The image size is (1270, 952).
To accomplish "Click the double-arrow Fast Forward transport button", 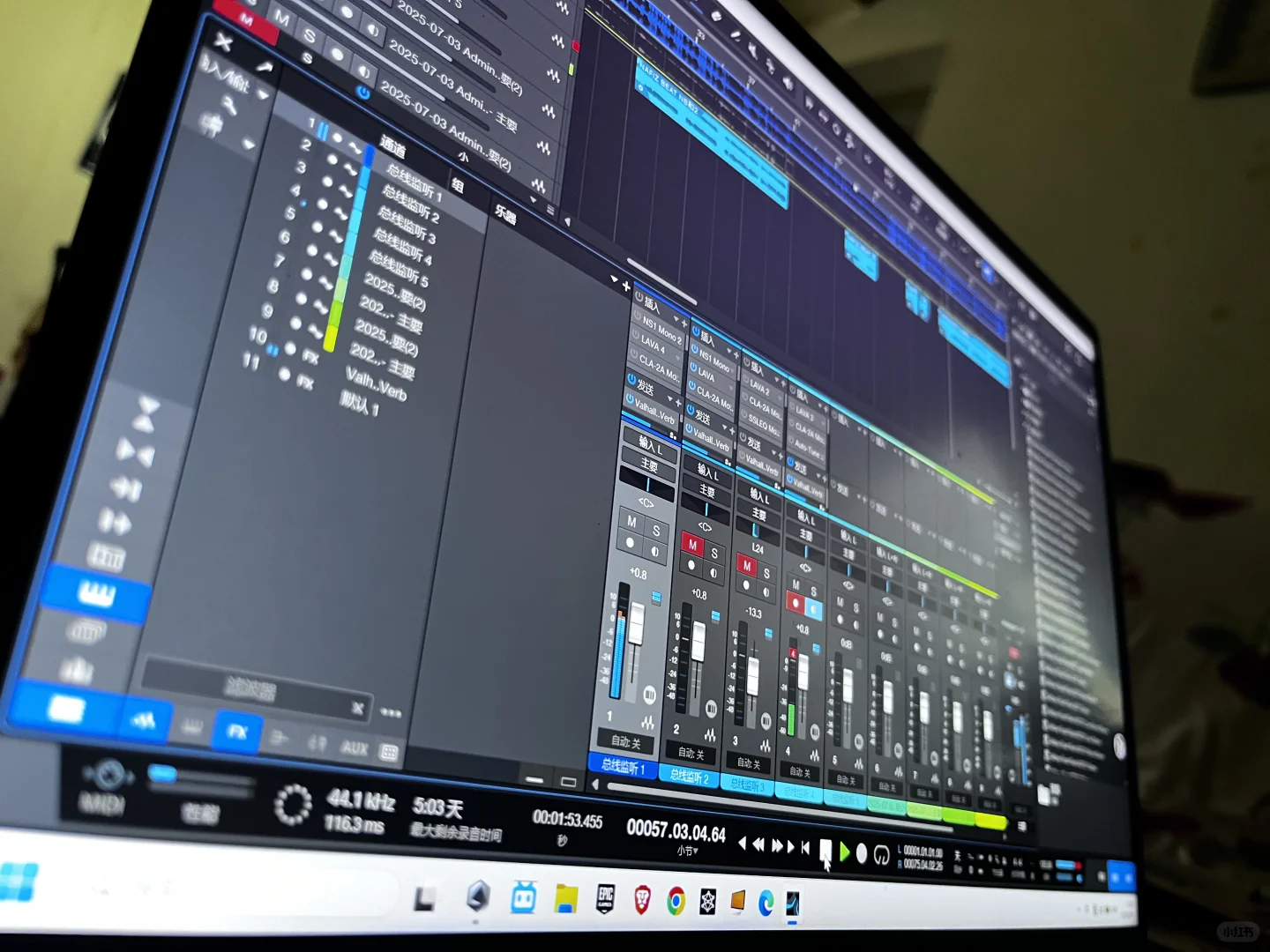I will point(779,846).
